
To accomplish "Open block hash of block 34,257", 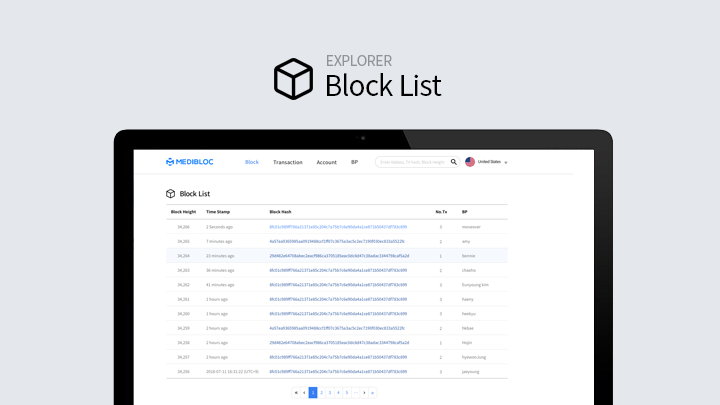I will (338, 357).
